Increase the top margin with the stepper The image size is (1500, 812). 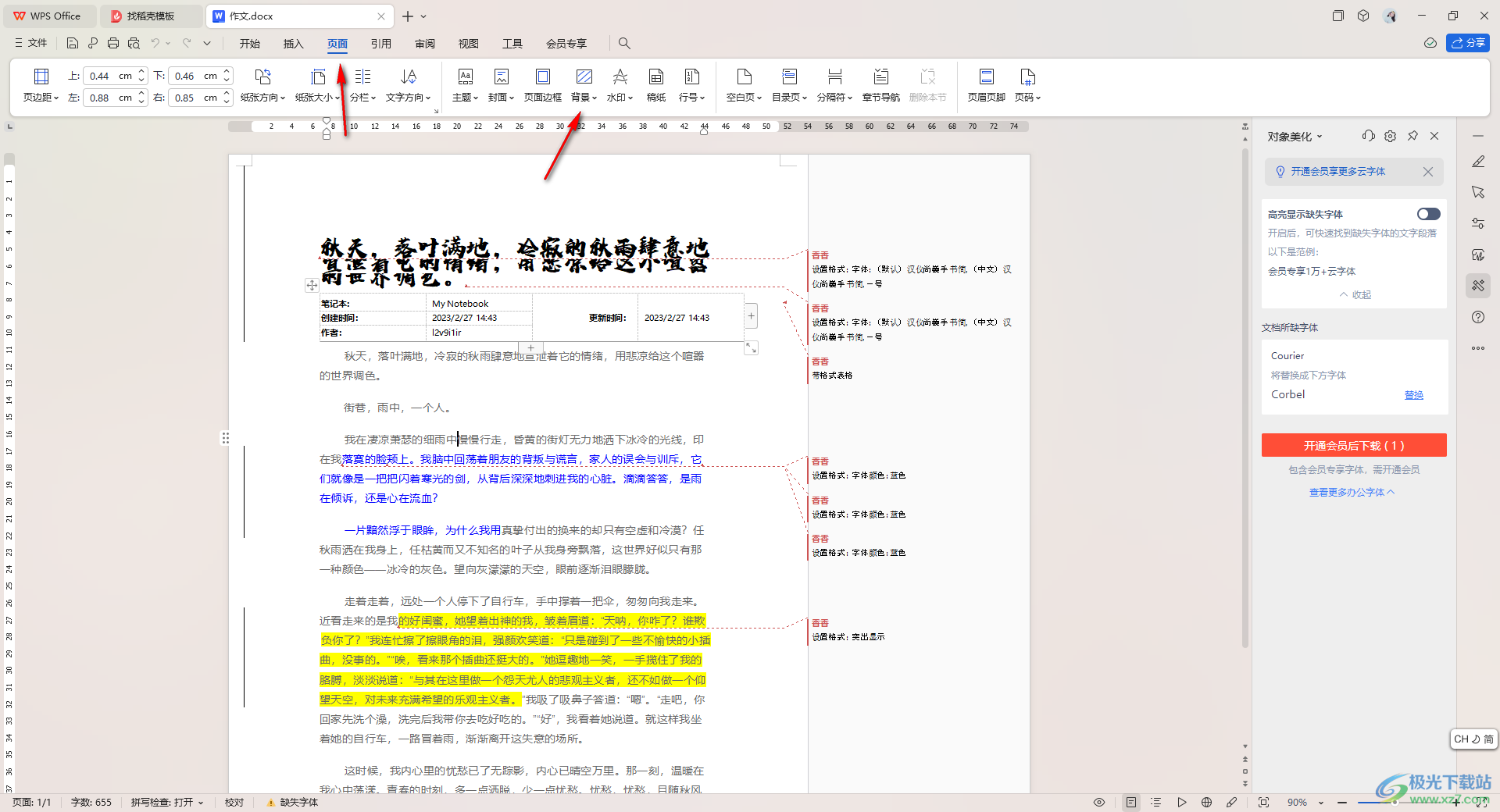141,72
